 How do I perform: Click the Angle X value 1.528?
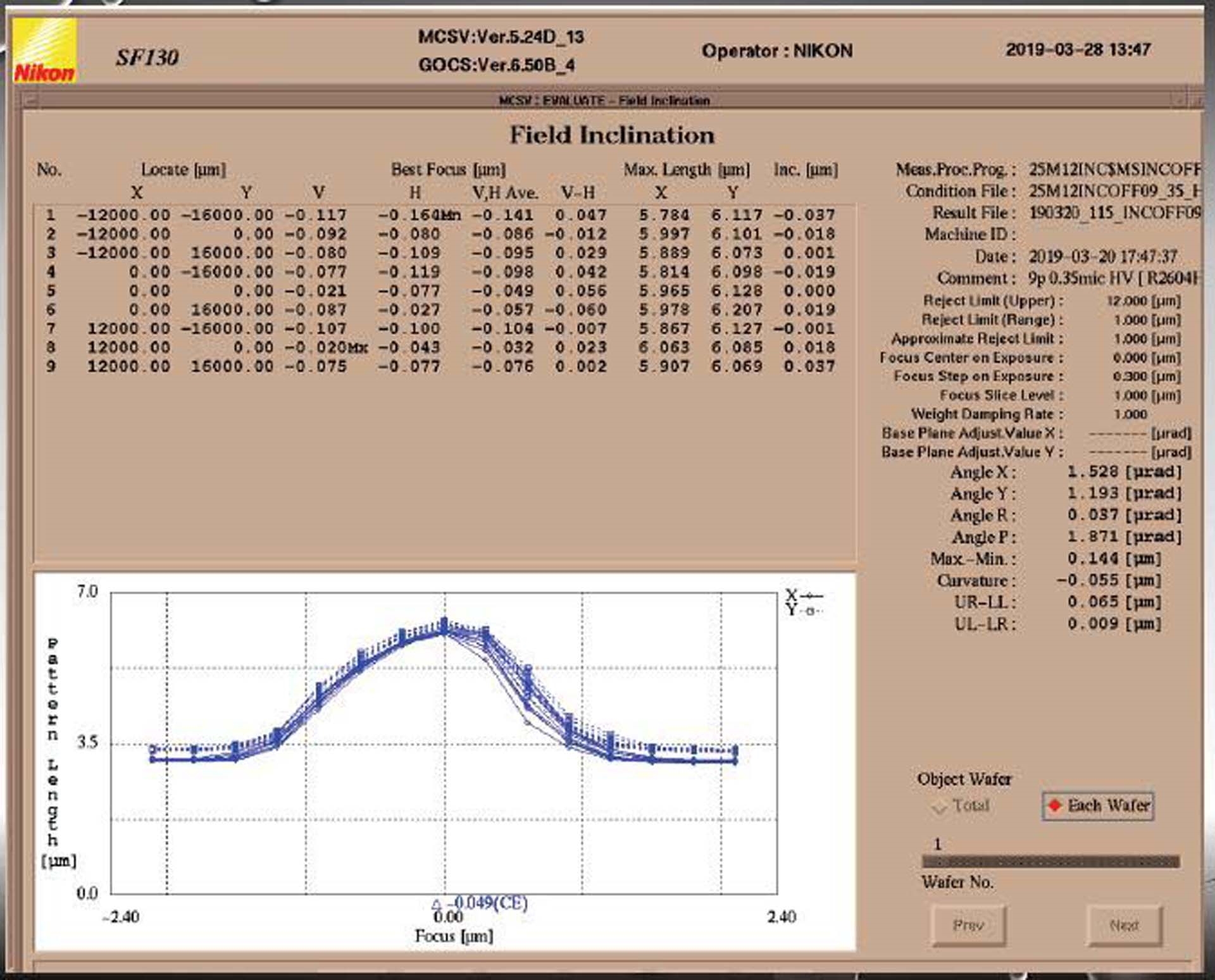(x=1093, y=472)
